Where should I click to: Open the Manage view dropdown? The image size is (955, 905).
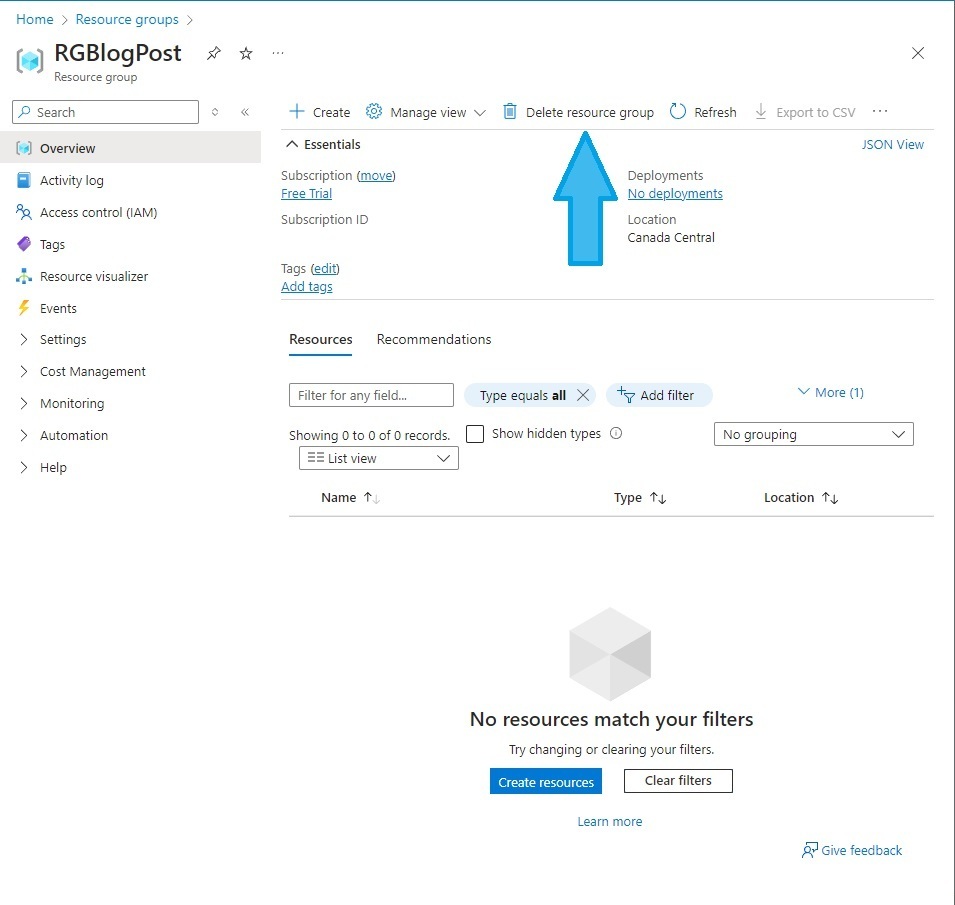tap(426, 112)
